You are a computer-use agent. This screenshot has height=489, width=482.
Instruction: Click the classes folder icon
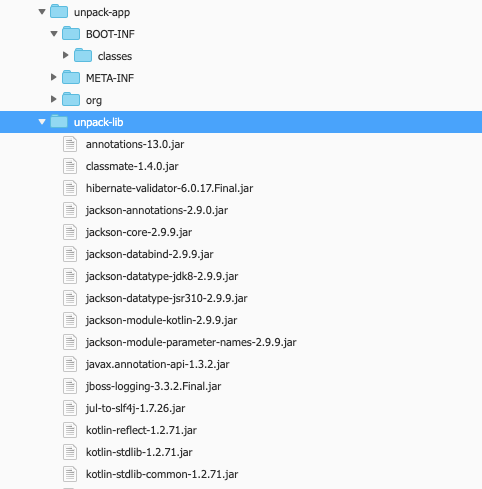point(83,55)
